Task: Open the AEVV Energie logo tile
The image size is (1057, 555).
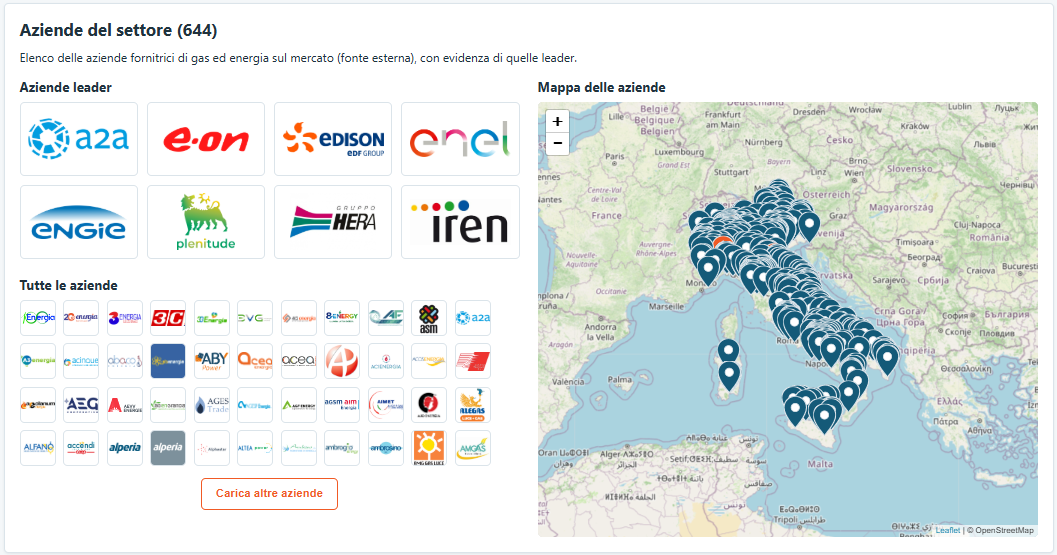Action: (125, 405)
